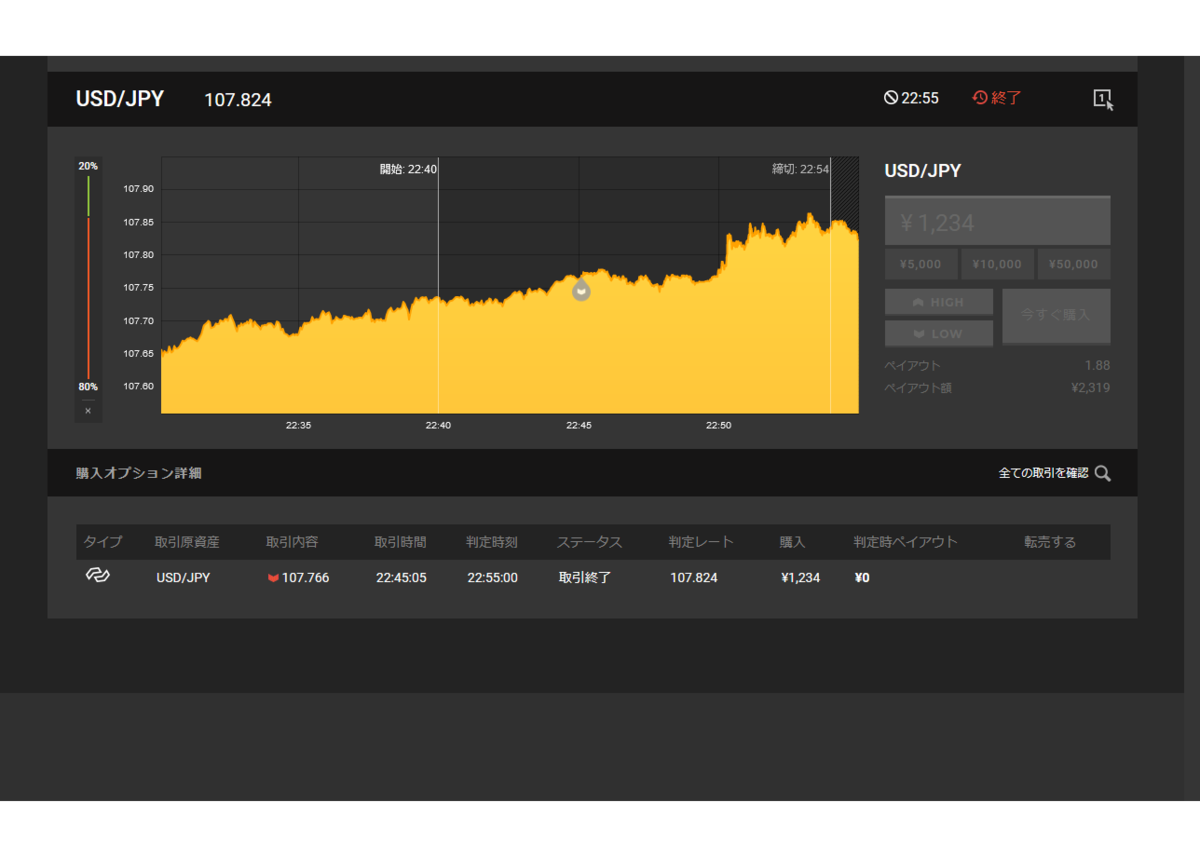
Task: Click the 今すぐ購入 purchase button
Action: pos(1056,315)
